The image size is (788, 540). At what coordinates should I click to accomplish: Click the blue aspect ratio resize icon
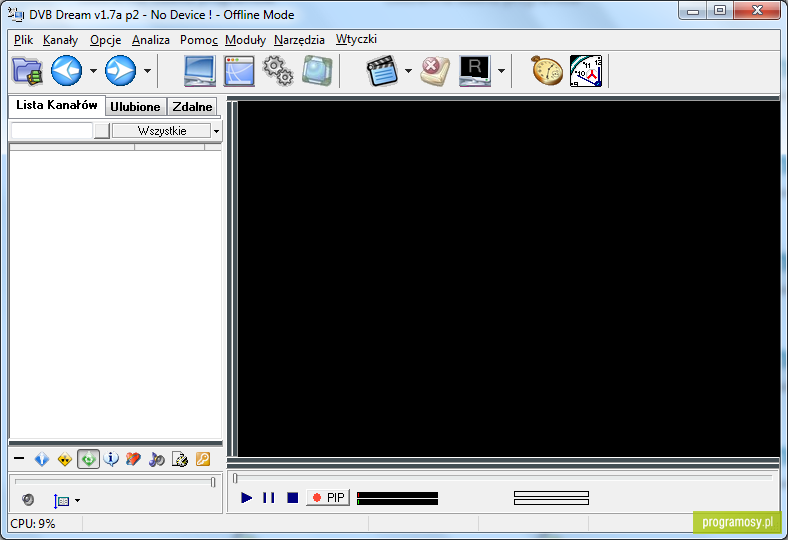click(x=61, y=501)
